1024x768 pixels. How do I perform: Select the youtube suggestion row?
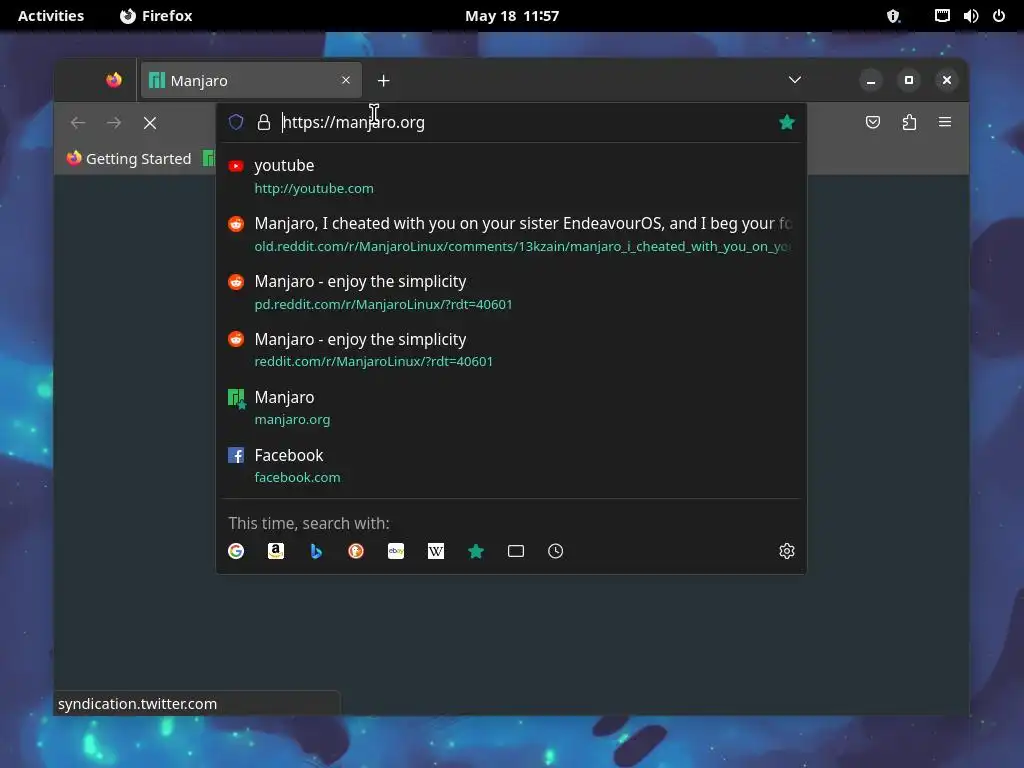click(x=511, y=176)
